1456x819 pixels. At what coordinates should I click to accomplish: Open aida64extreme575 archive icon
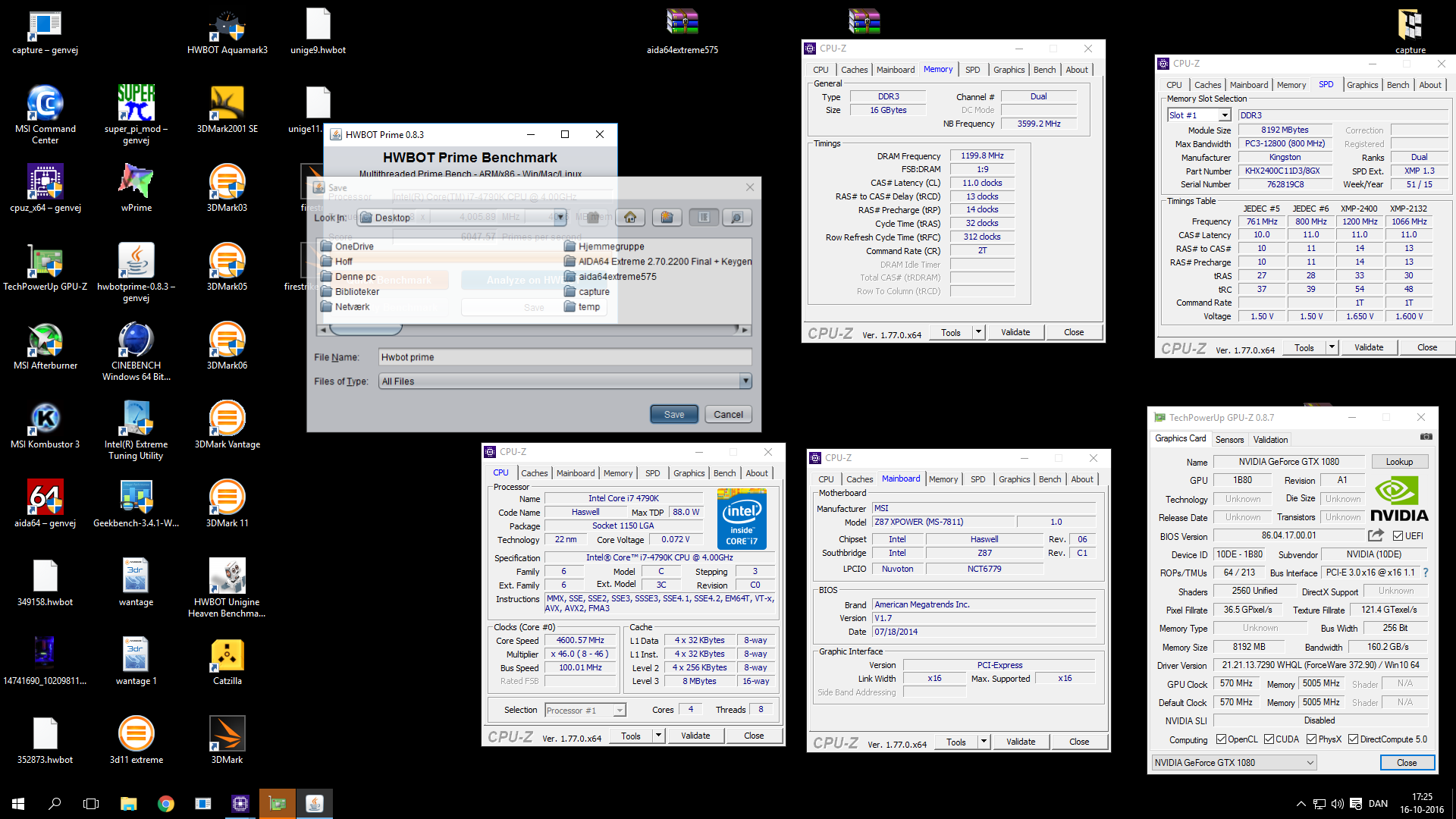click(682, 32)
